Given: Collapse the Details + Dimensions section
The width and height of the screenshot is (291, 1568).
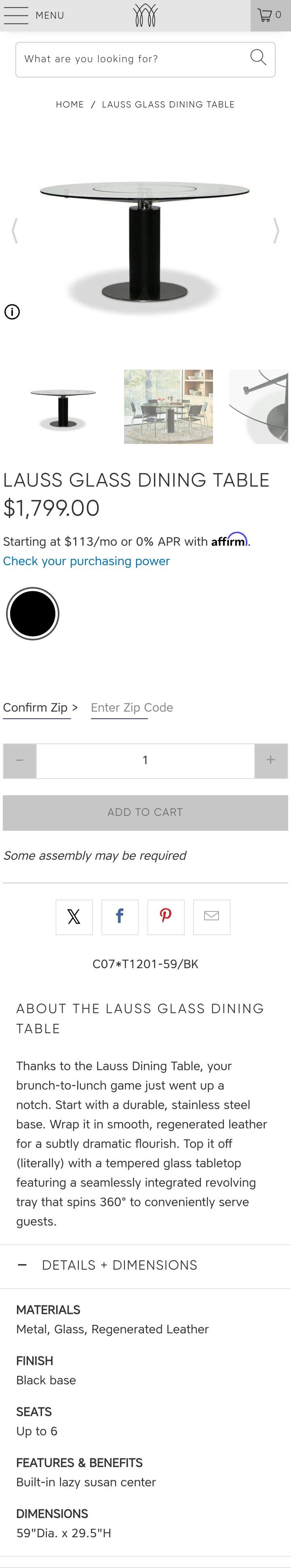Looking at the screenshot, I should point(23,1265).
